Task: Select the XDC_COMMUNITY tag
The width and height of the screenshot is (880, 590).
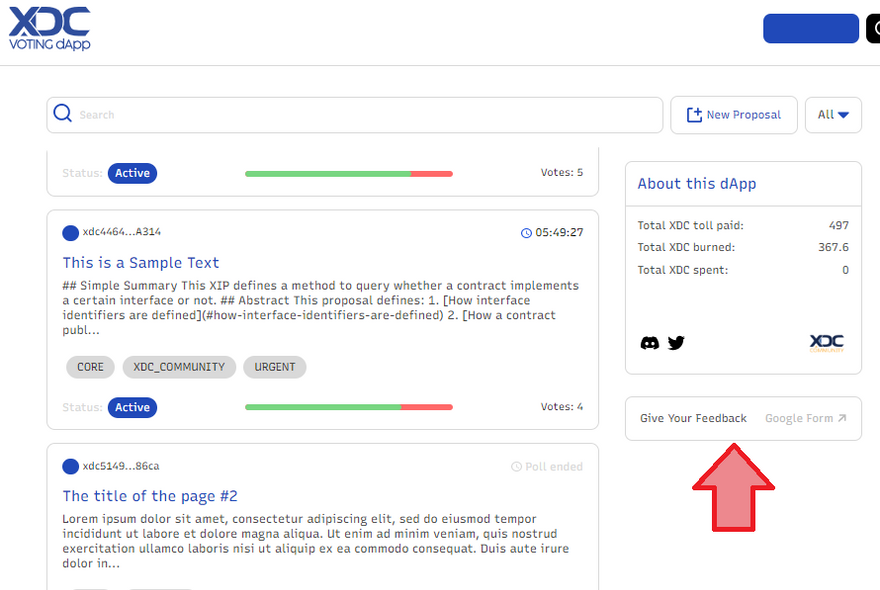Action: click(179, 367)
